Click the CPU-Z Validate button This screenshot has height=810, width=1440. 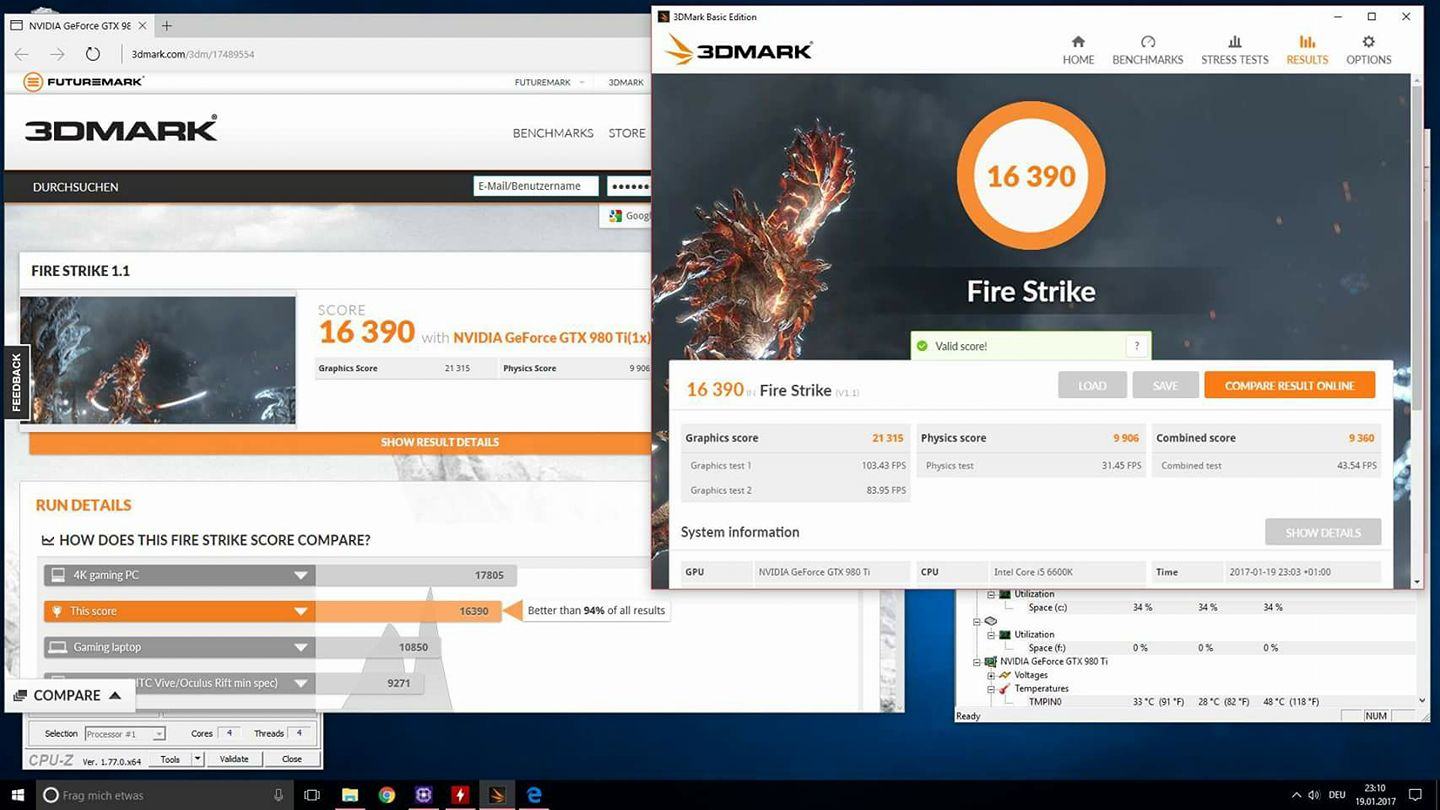point(234,759)
